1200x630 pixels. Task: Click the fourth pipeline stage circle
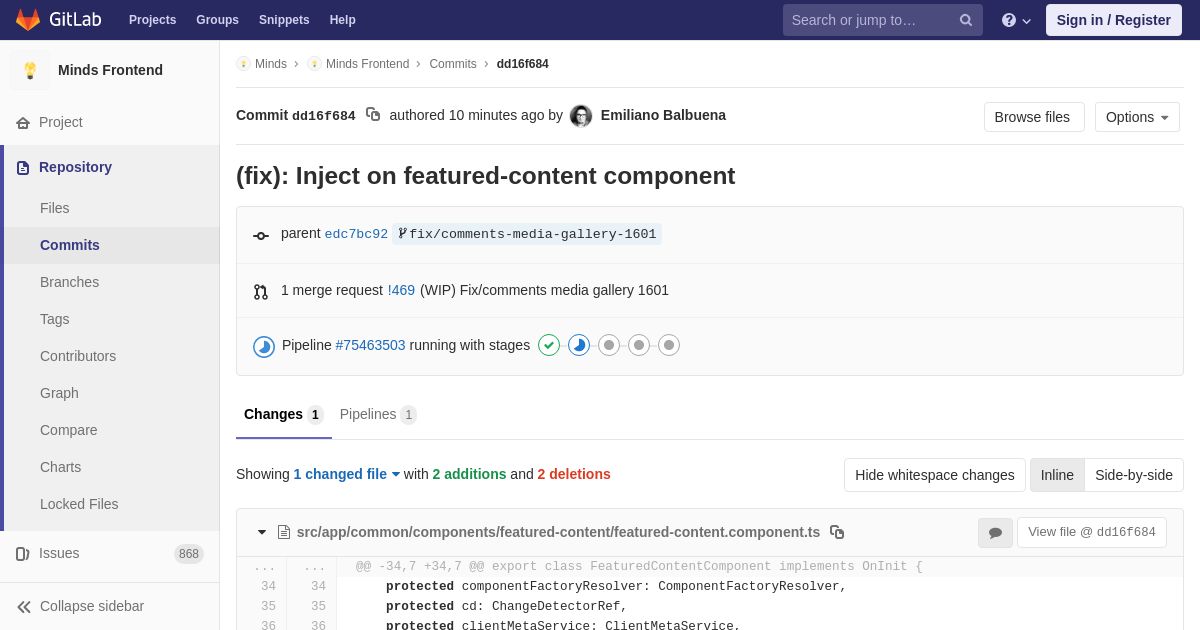tap(639, 345)
